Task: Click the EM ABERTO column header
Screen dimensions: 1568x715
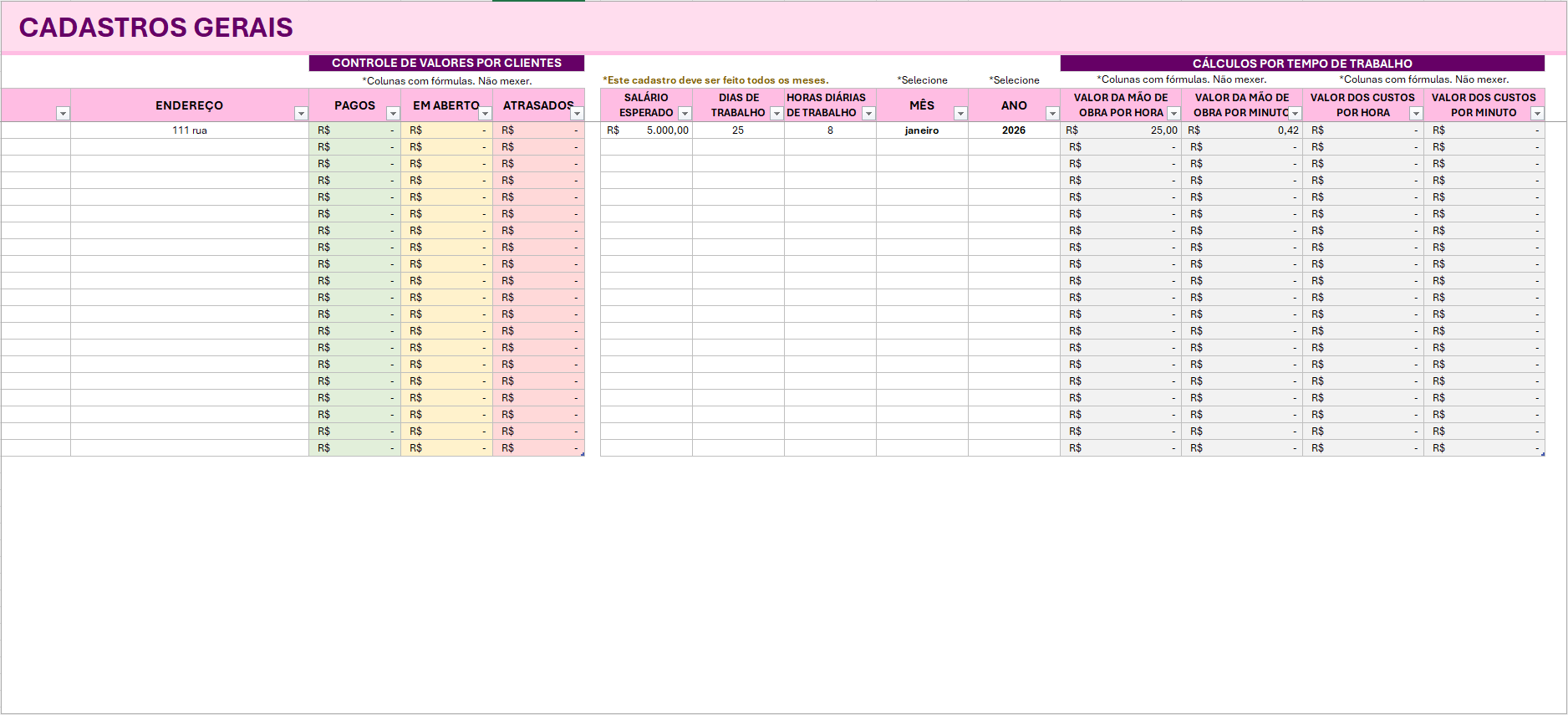Action: (446, 105)
